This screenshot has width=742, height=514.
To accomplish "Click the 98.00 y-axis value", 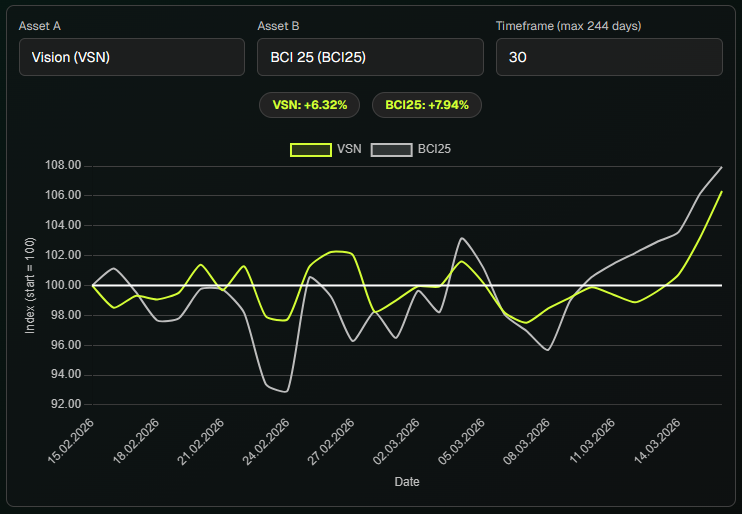I will [66, 315].
